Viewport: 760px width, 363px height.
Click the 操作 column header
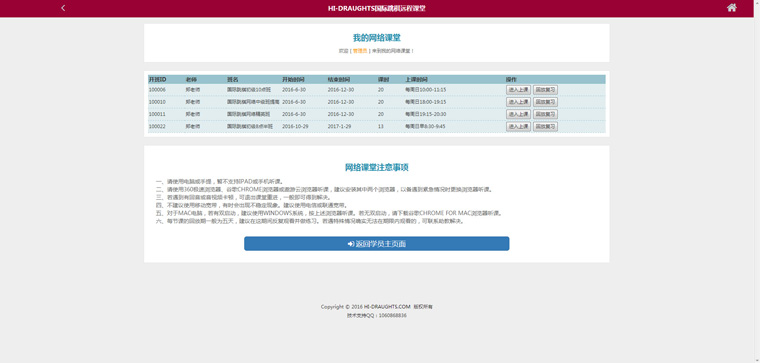coord(511,79)
